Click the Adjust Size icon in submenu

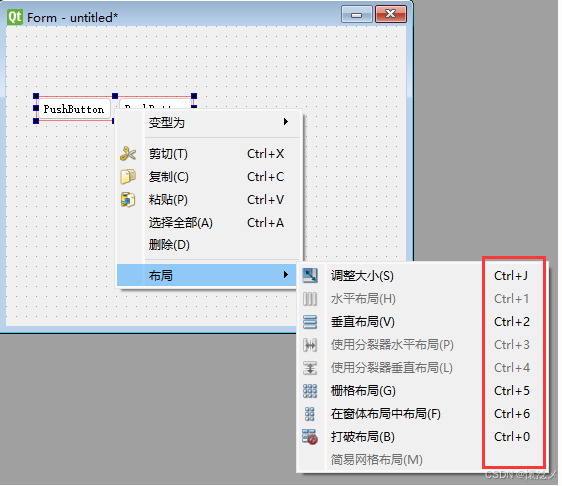[310, 276]
